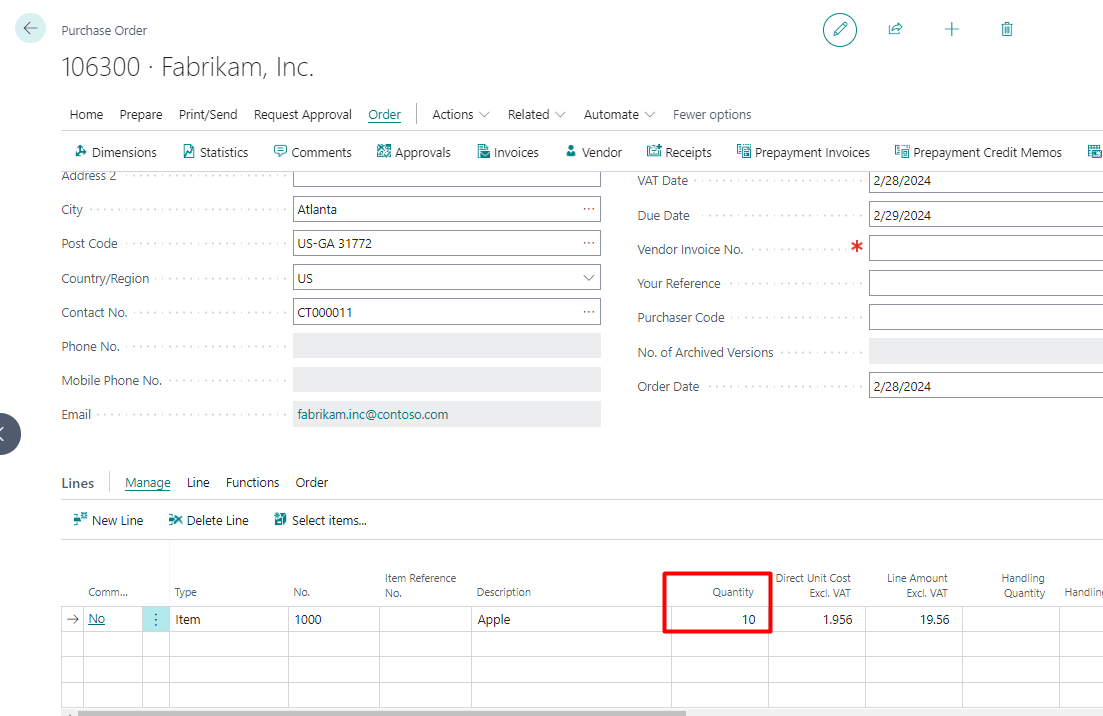
Task: Open the Receipts list
Action: [679, 152]
